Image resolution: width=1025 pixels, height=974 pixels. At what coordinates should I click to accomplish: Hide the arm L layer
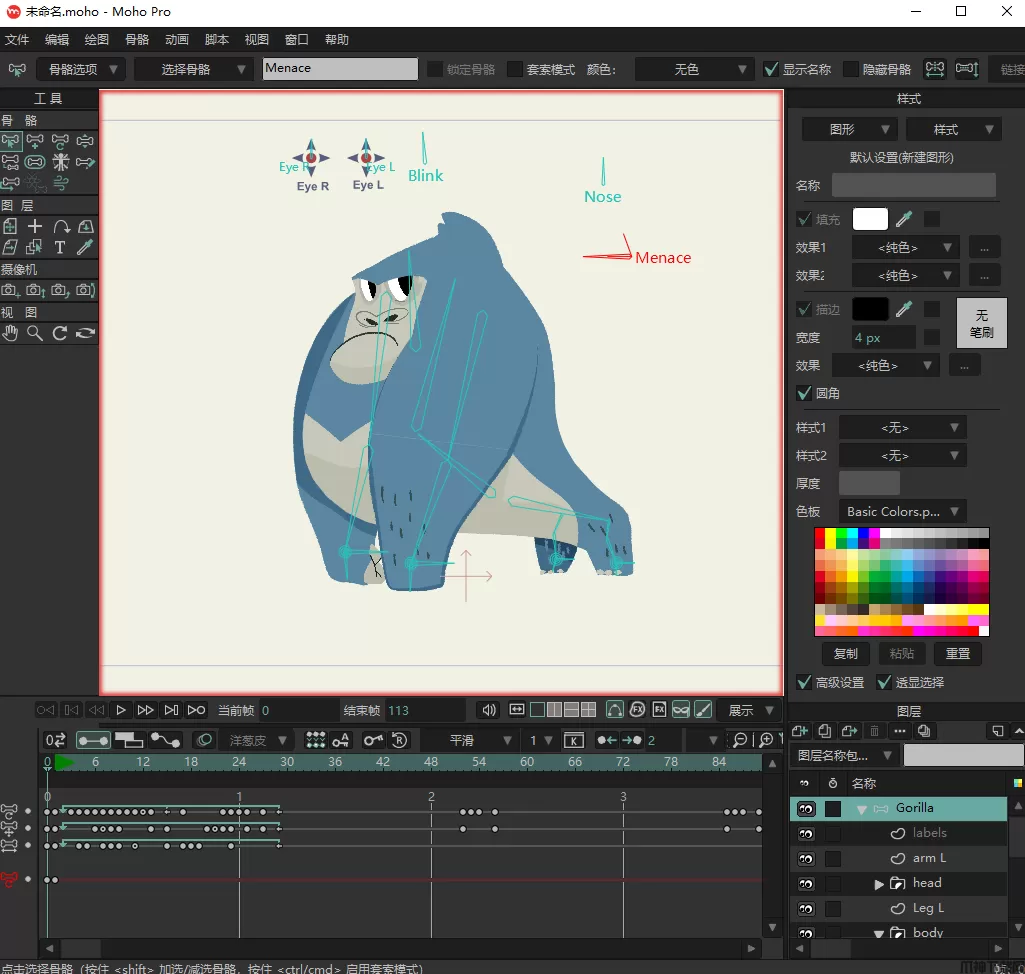806,858
